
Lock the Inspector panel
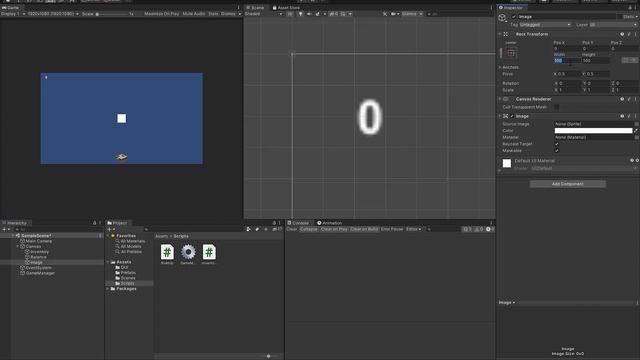630,7
